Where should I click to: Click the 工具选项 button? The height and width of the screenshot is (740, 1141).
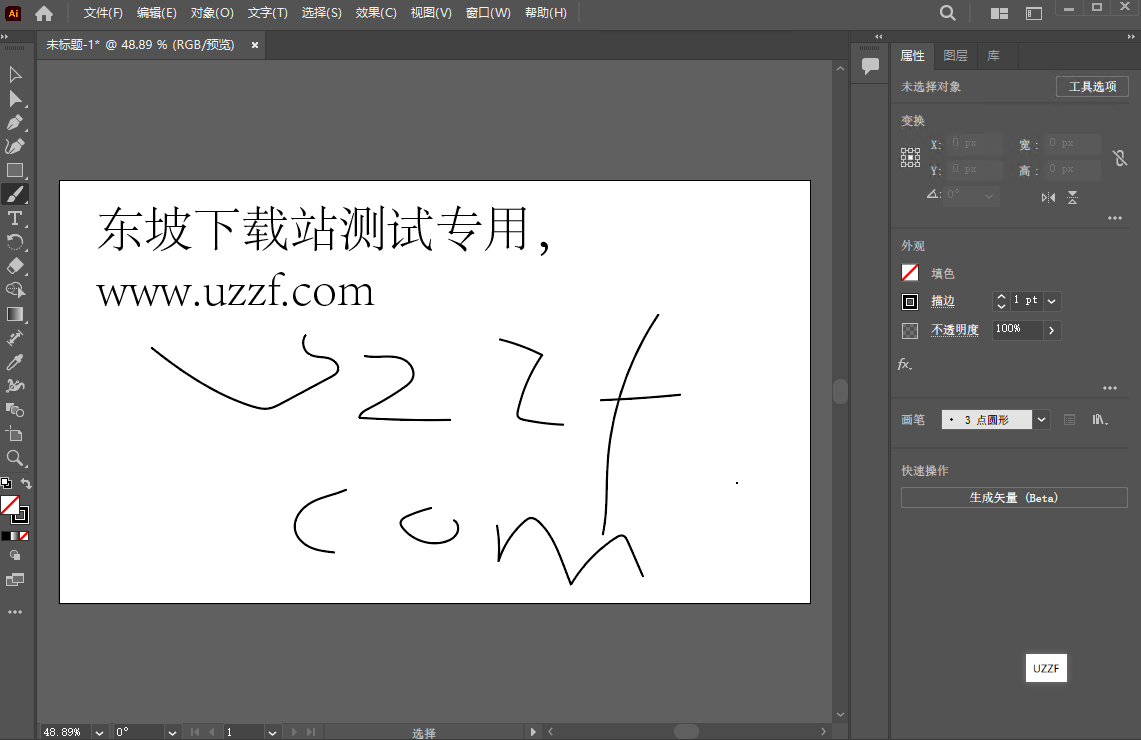click(x=1091, y=86)
